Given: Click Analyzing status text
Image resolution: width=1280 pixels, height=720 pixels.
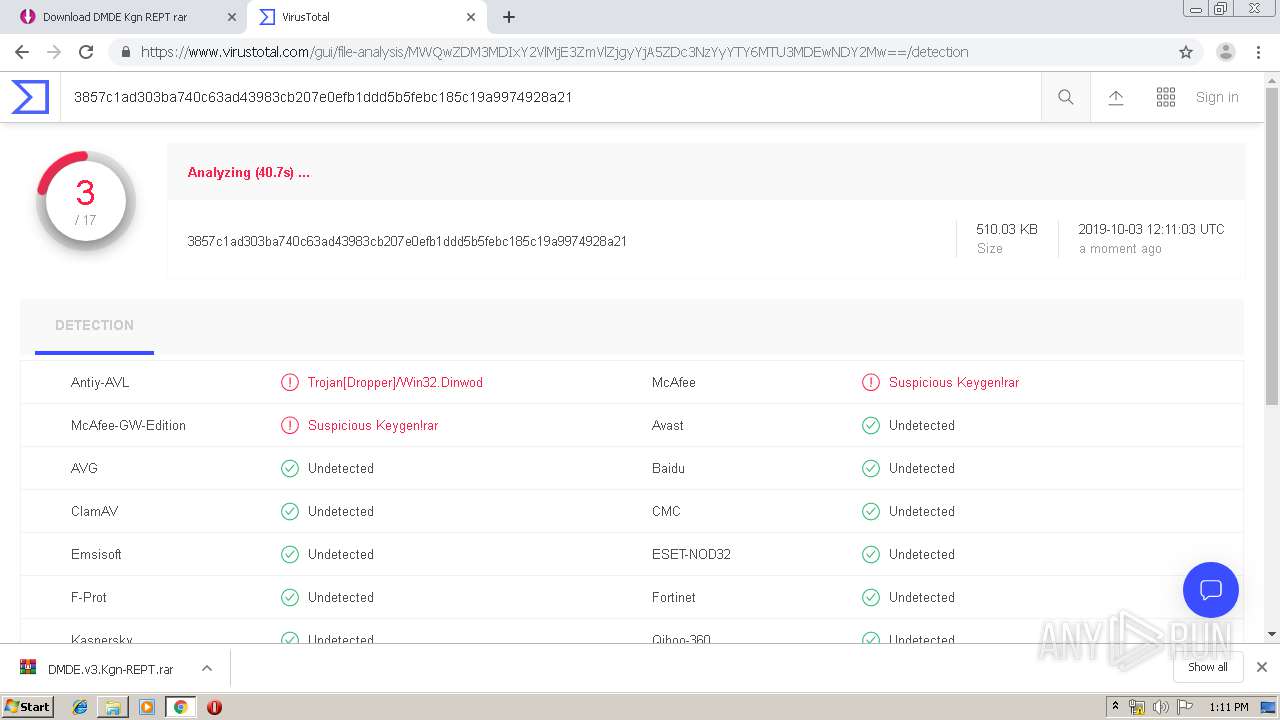Looking at the screenshot, I should (x=249, y=172).
